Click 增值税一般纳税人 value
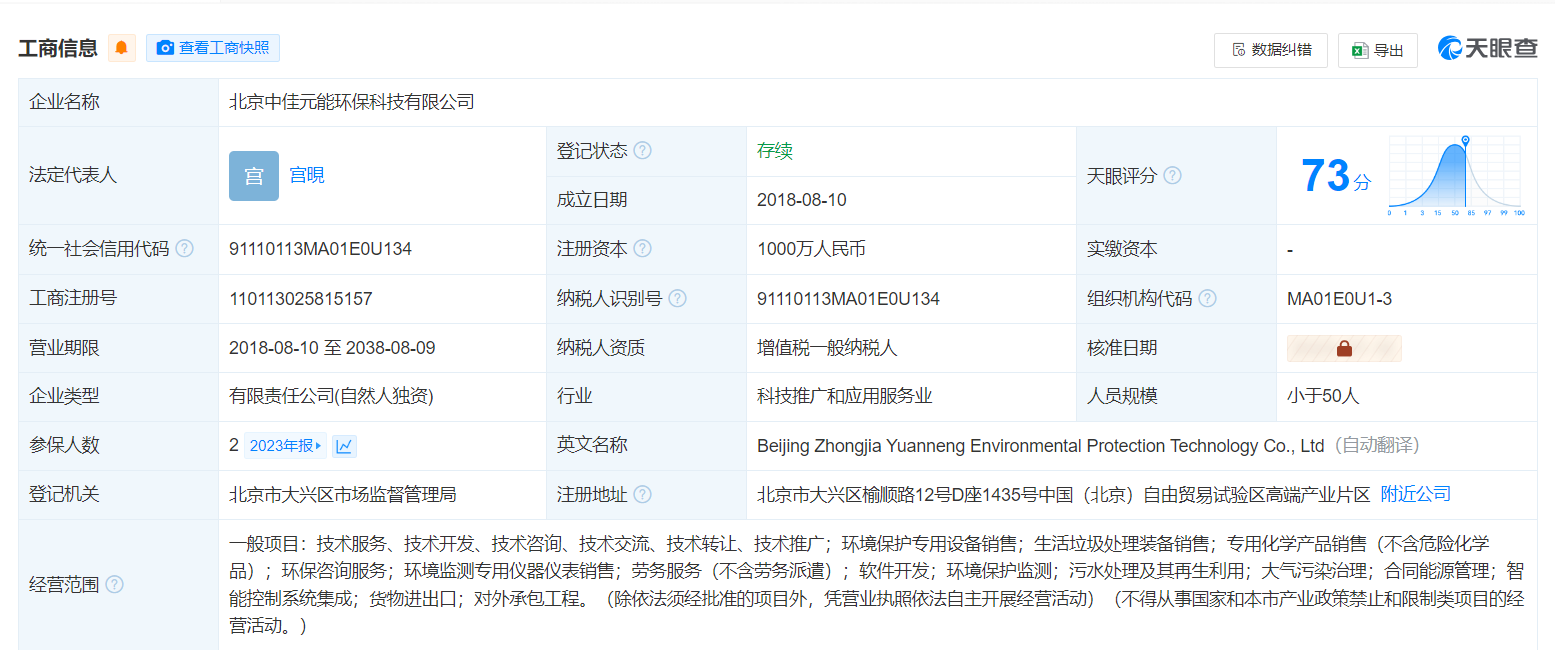This screenshot has width=1555, height=650. tap(827, 348)
